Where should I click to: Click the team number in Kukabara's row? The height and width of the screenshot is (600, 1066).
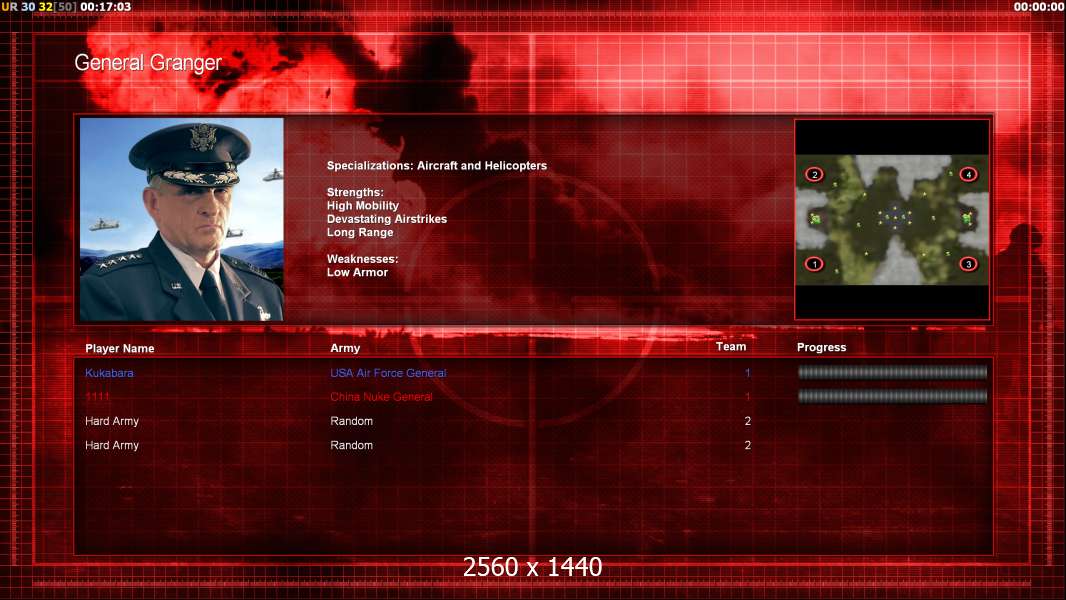click(x=747, y=373)
